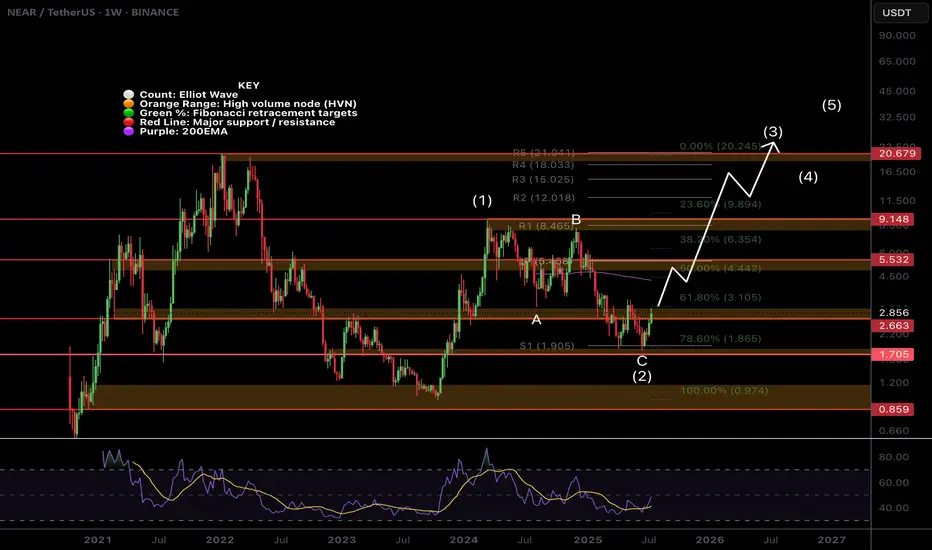Click the 45.000 price axis value

(x=897, y=91)
